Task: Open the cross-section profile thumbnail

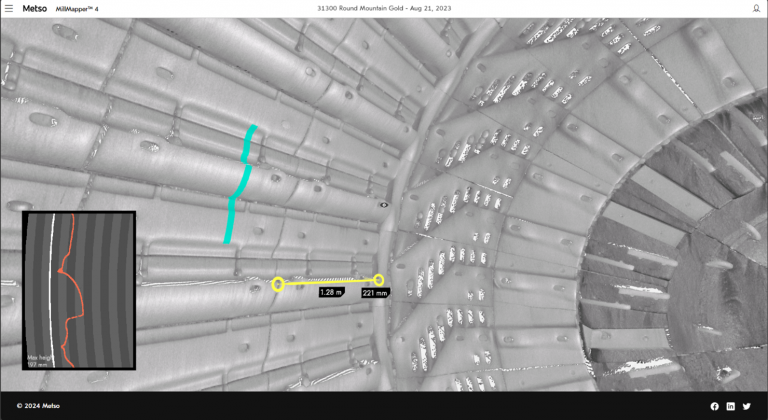Action: click(x=78, y=290)
